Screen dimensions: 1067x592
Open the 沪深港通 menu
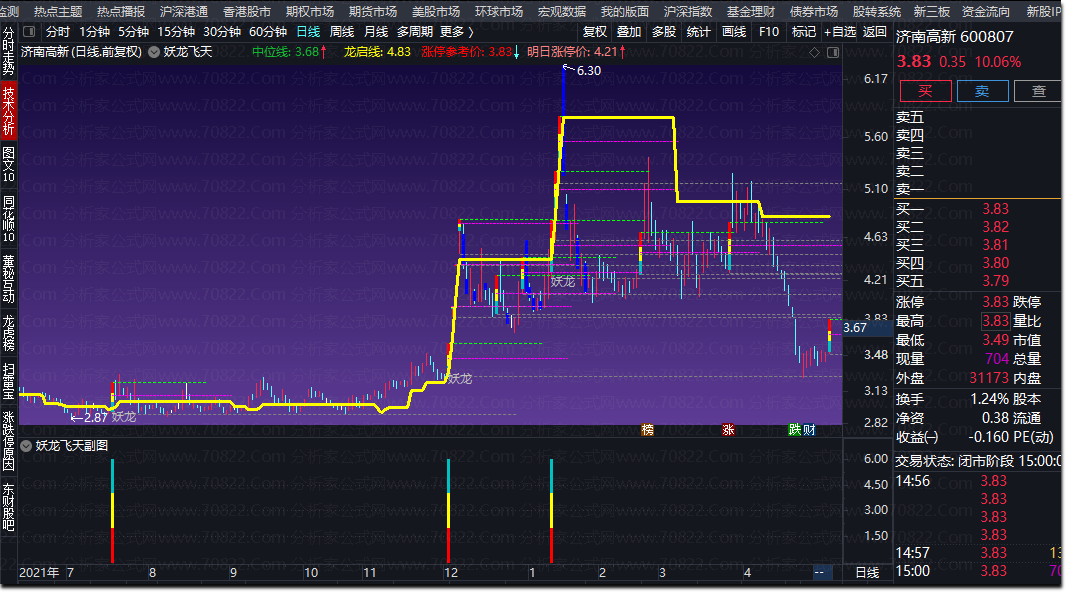click(184, 12)
